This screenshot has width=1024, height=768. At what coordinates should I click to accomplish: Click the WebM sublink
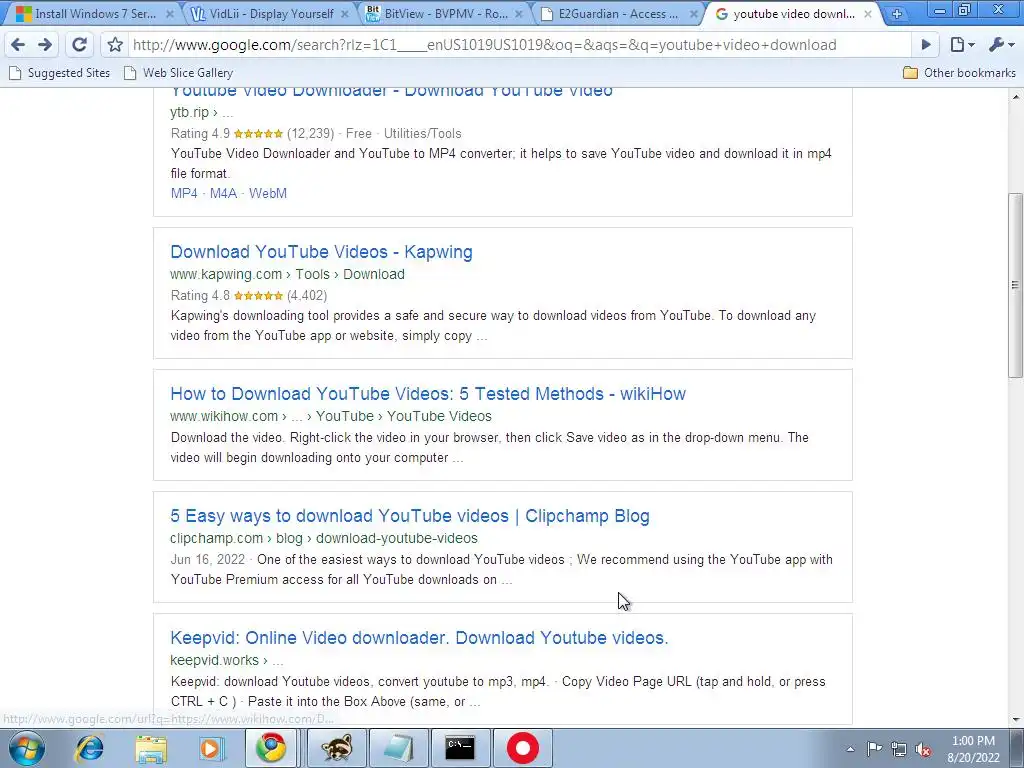(268, 193)
